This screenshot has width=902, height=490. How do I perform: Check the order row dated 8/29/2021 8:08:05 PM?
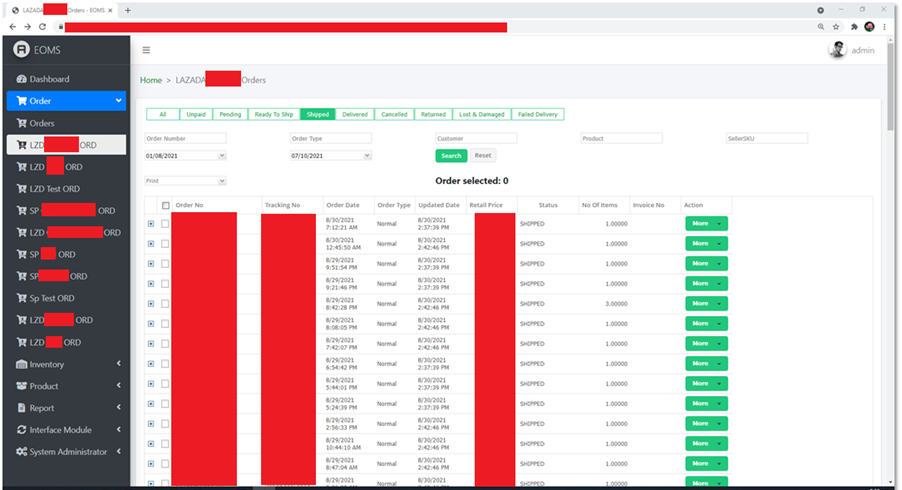tap(165, 324)
